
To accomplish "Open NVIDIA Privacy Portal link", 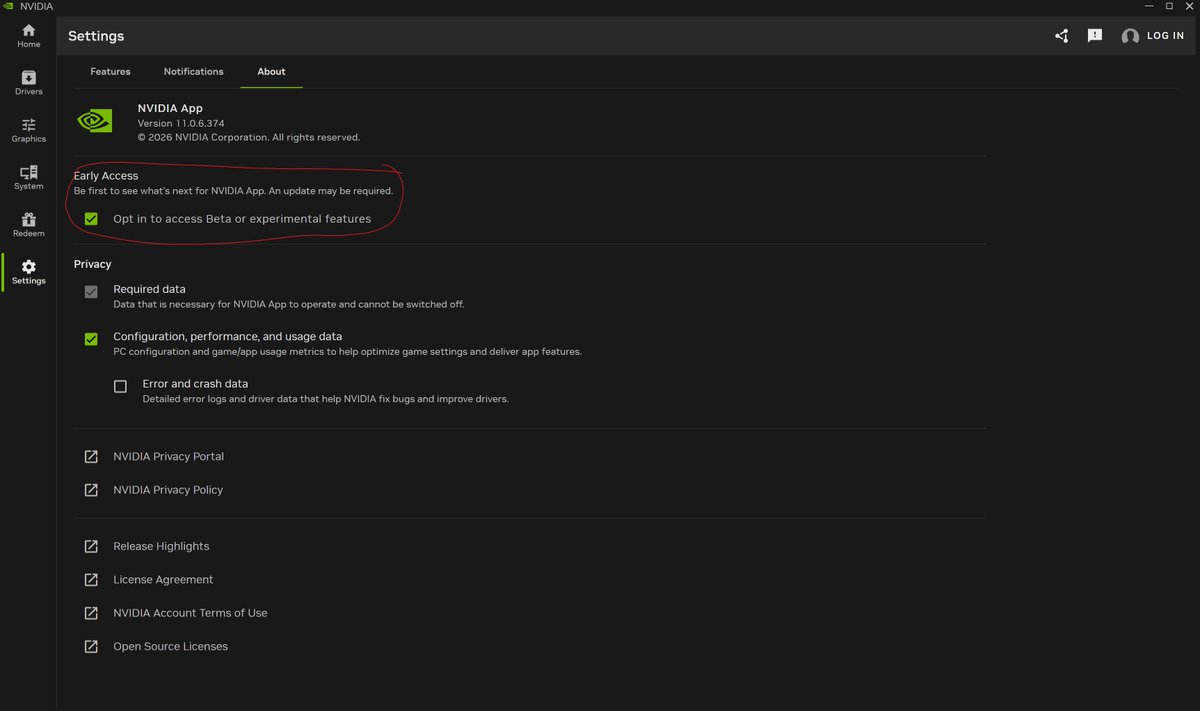I will [x=168, y=457].
